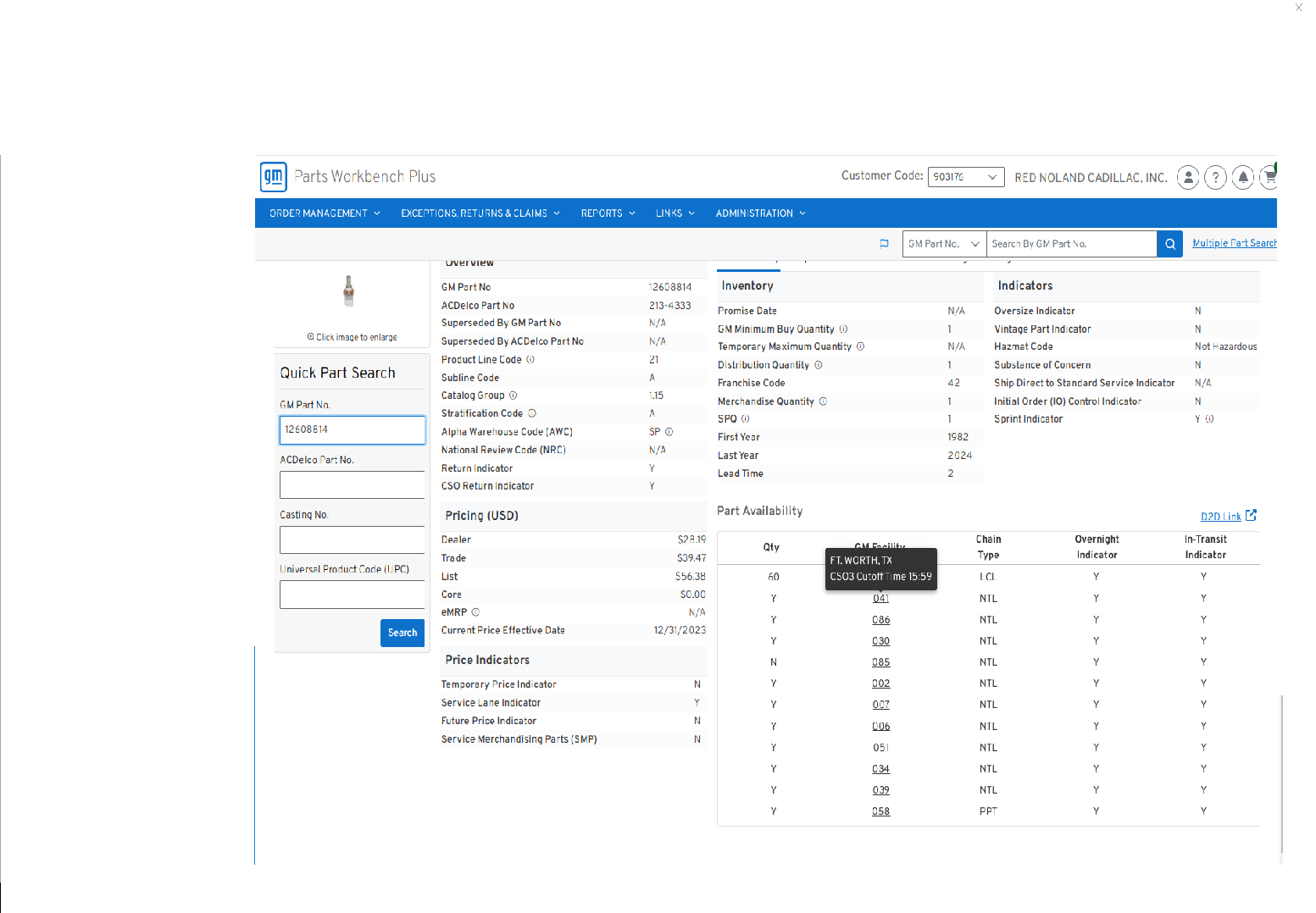The image size is (1316, 913).
Task: Expand Exceptions, Returns & Claims menu
Action: [480, 213]
